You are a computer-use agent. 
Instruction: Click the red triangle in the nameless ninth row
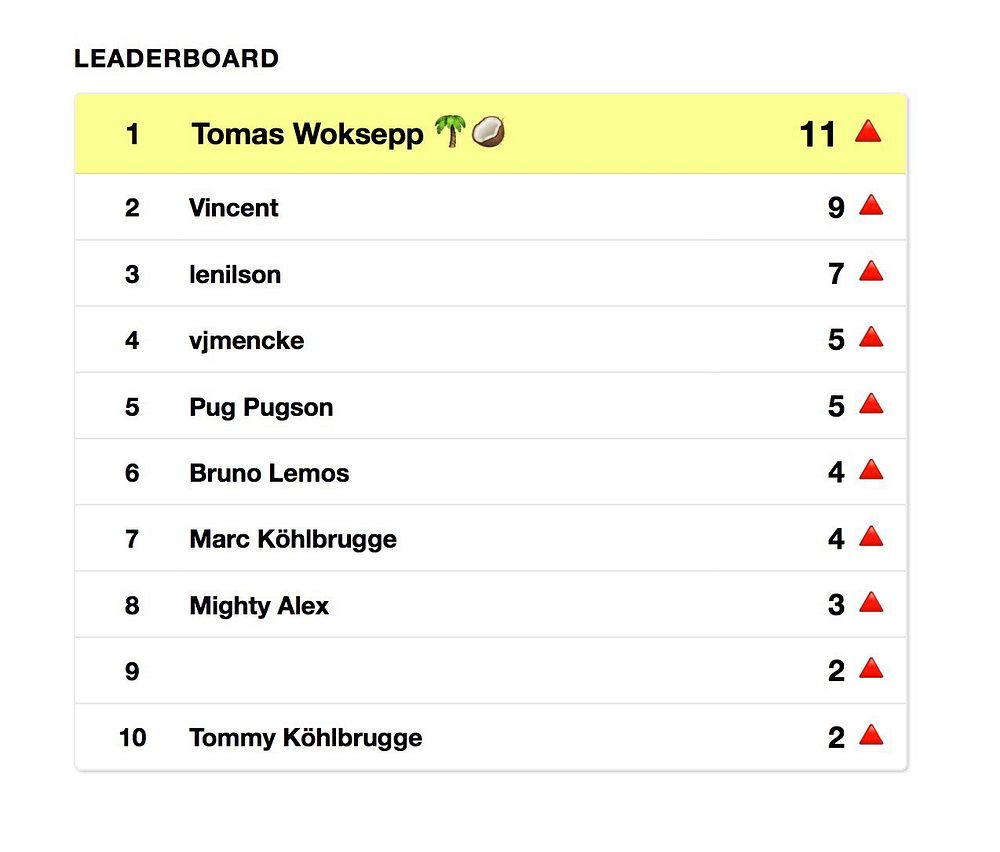pos(871,668)
